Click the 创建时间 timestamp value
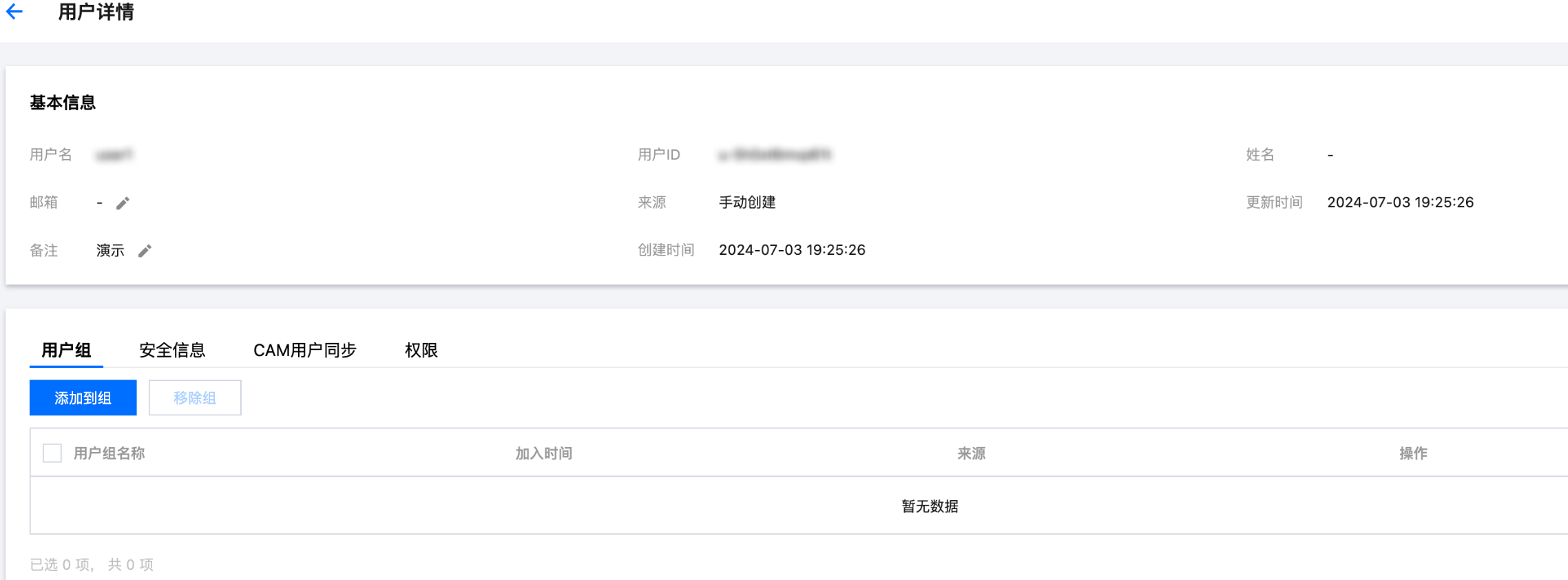Screen dimensions: 1568x580 coord(792,250)
